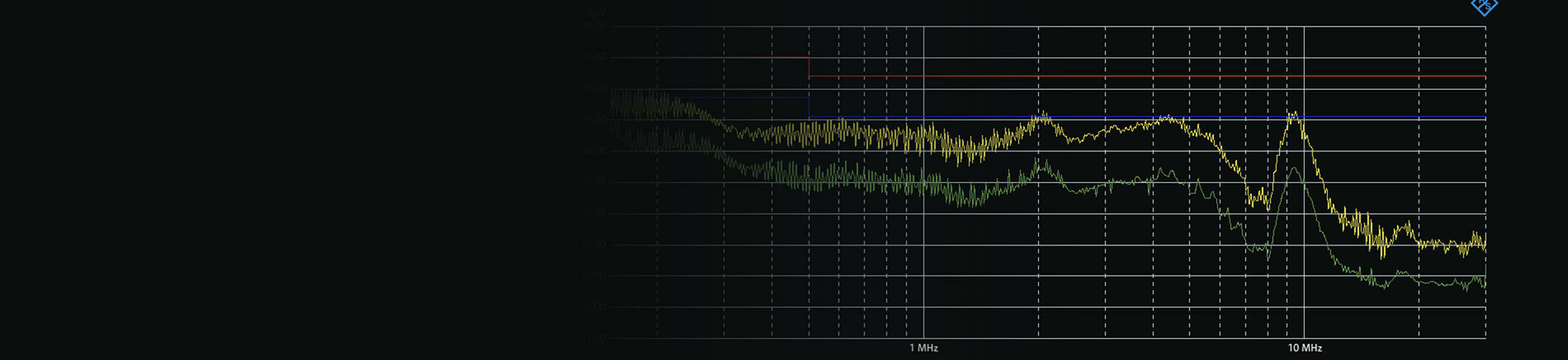Click the step in the red limit line
Viewport: 1568px width, 360px height.
coord(809,66)
